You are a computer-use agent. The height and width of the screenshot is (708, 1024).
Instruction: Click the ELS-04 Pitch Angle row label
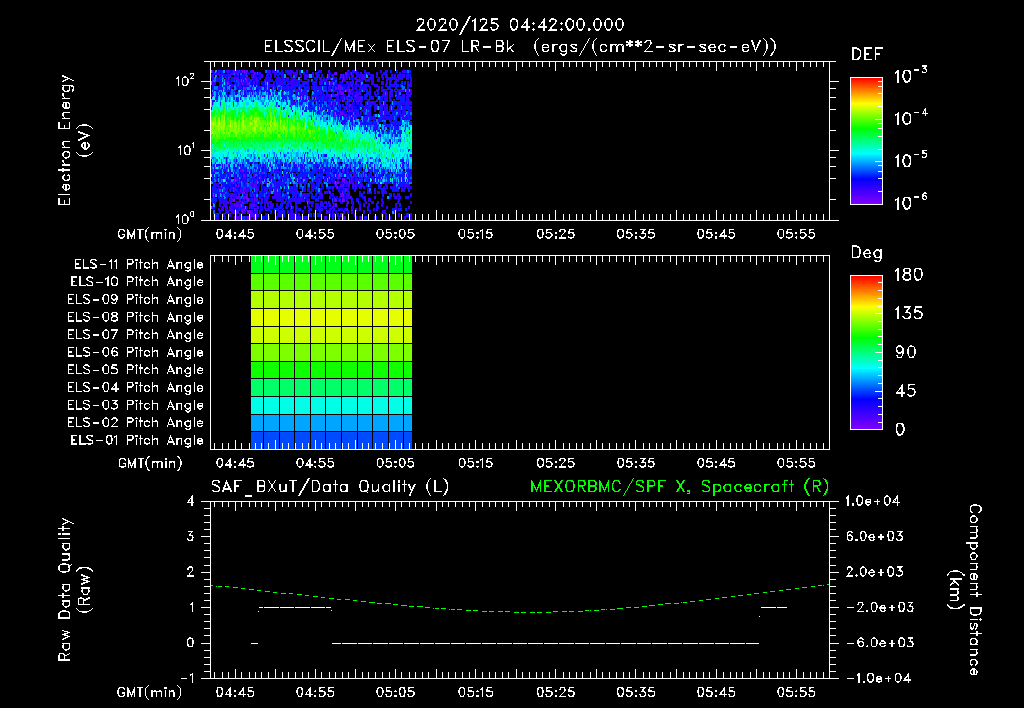(x=136, y=387)
